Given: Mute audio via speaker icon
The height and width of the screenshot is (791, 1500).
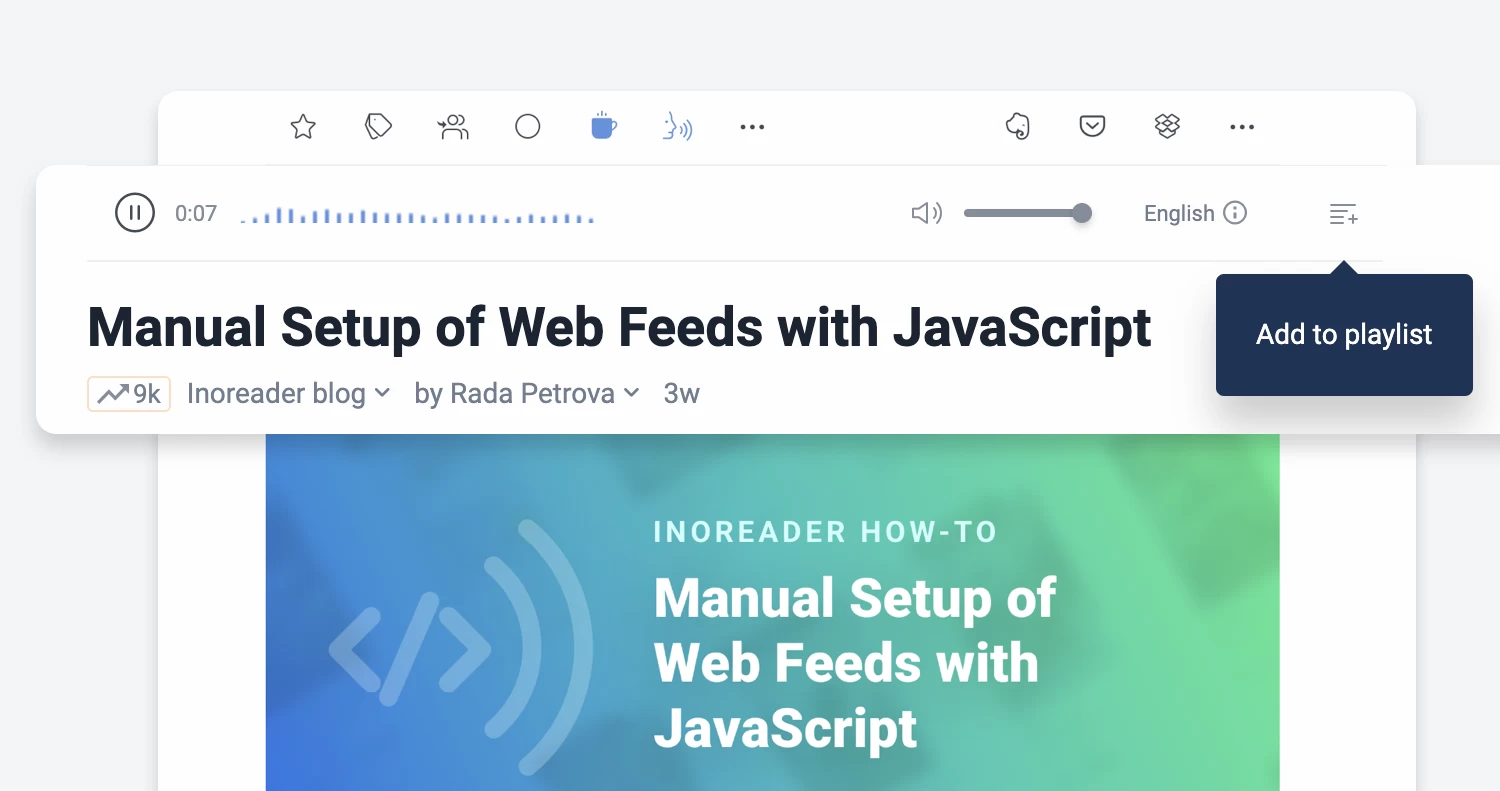Looking at the screenshot, I should coord(926,213).
